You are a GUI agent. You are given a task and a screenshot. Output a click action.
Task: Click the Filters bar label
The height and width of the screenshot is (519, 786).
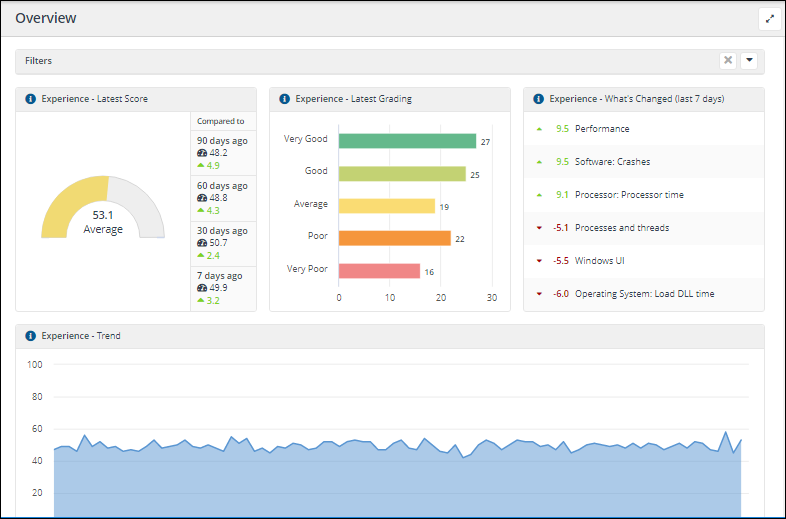(x=39, y=61)
